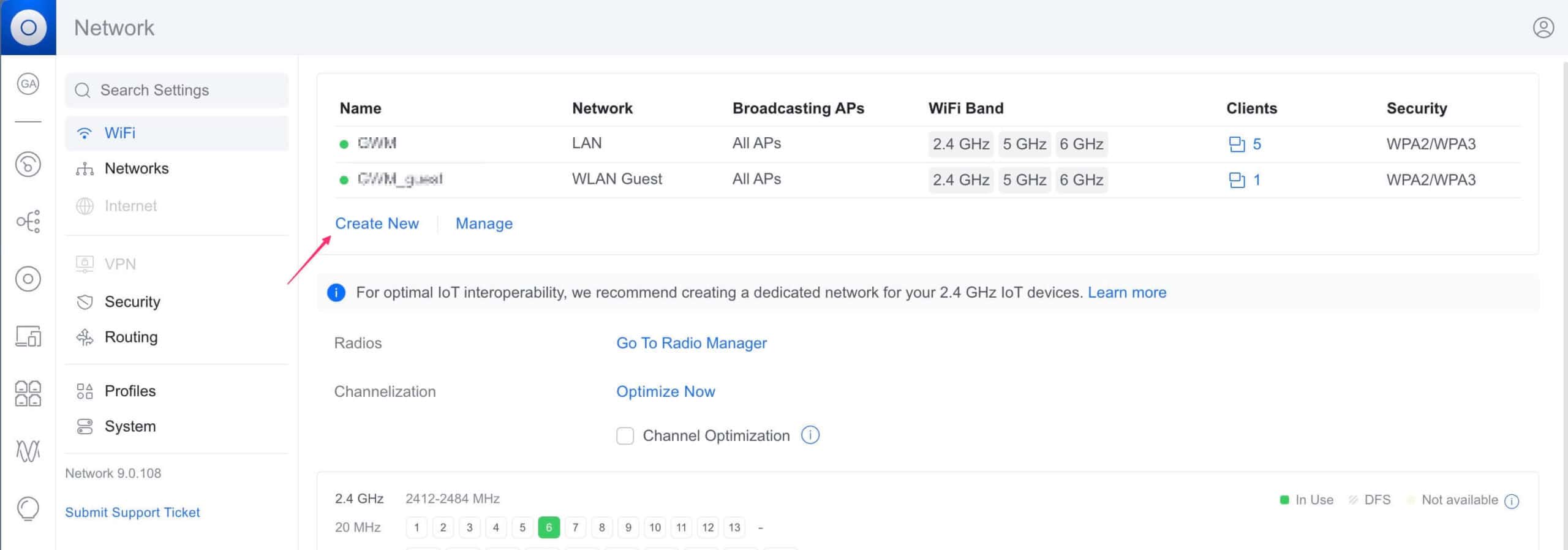Open WiFi settings section

[x=176, y=133]
